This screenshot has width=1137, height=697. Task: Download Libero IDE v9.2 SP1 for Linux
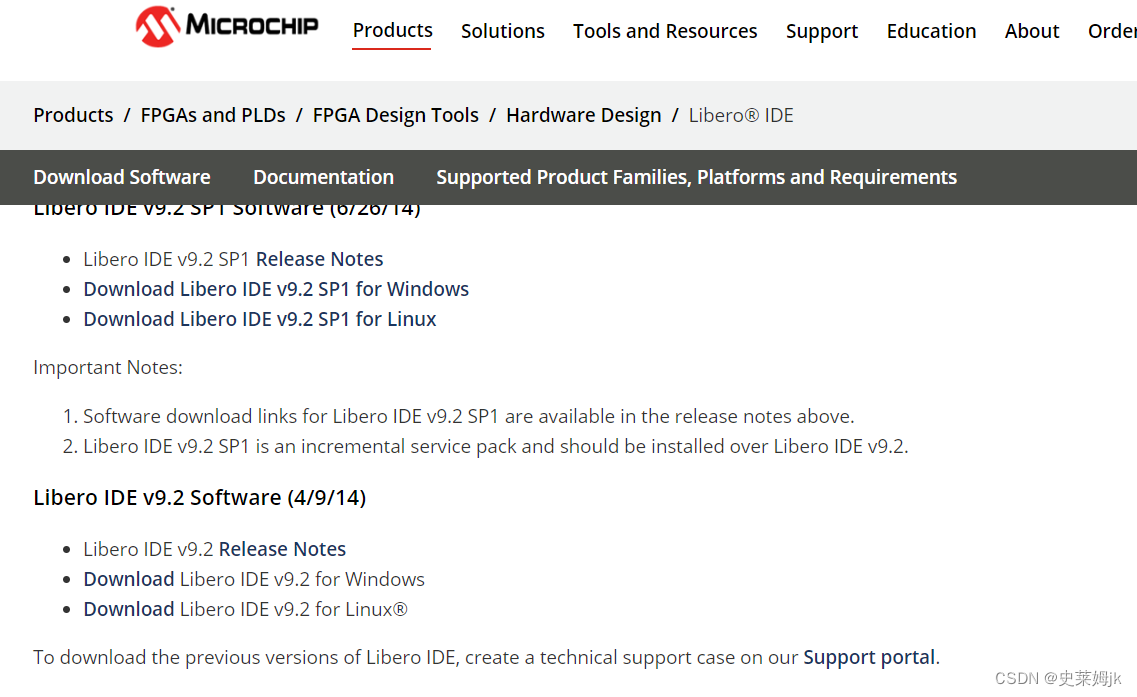260,319
